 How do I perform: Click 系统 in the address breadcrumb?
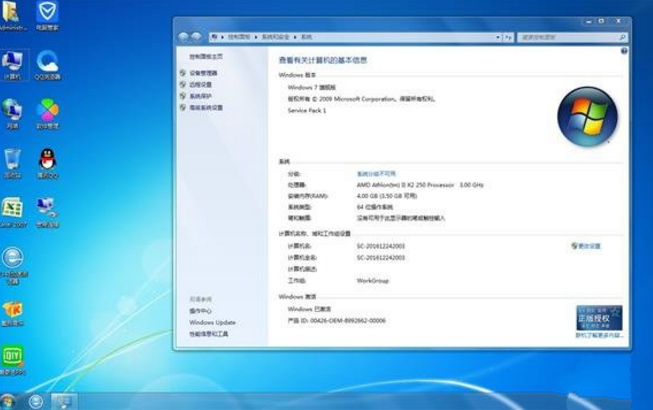coord(307,37)
